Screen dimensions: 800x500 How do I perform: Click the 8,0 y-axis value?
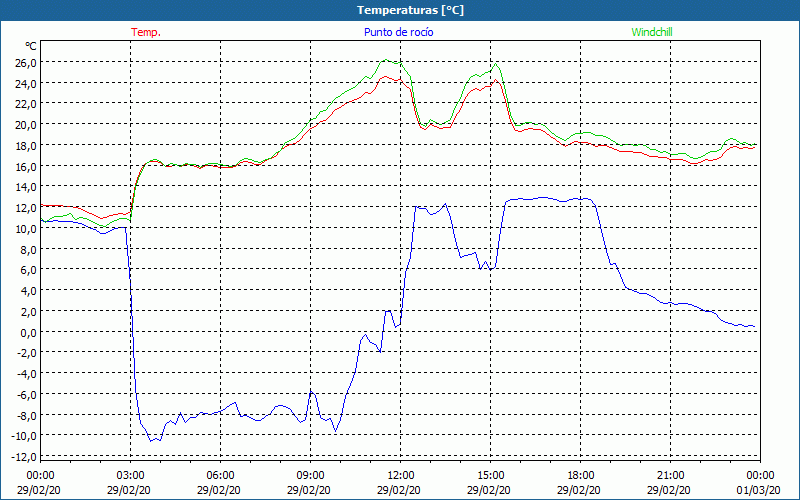29,249
